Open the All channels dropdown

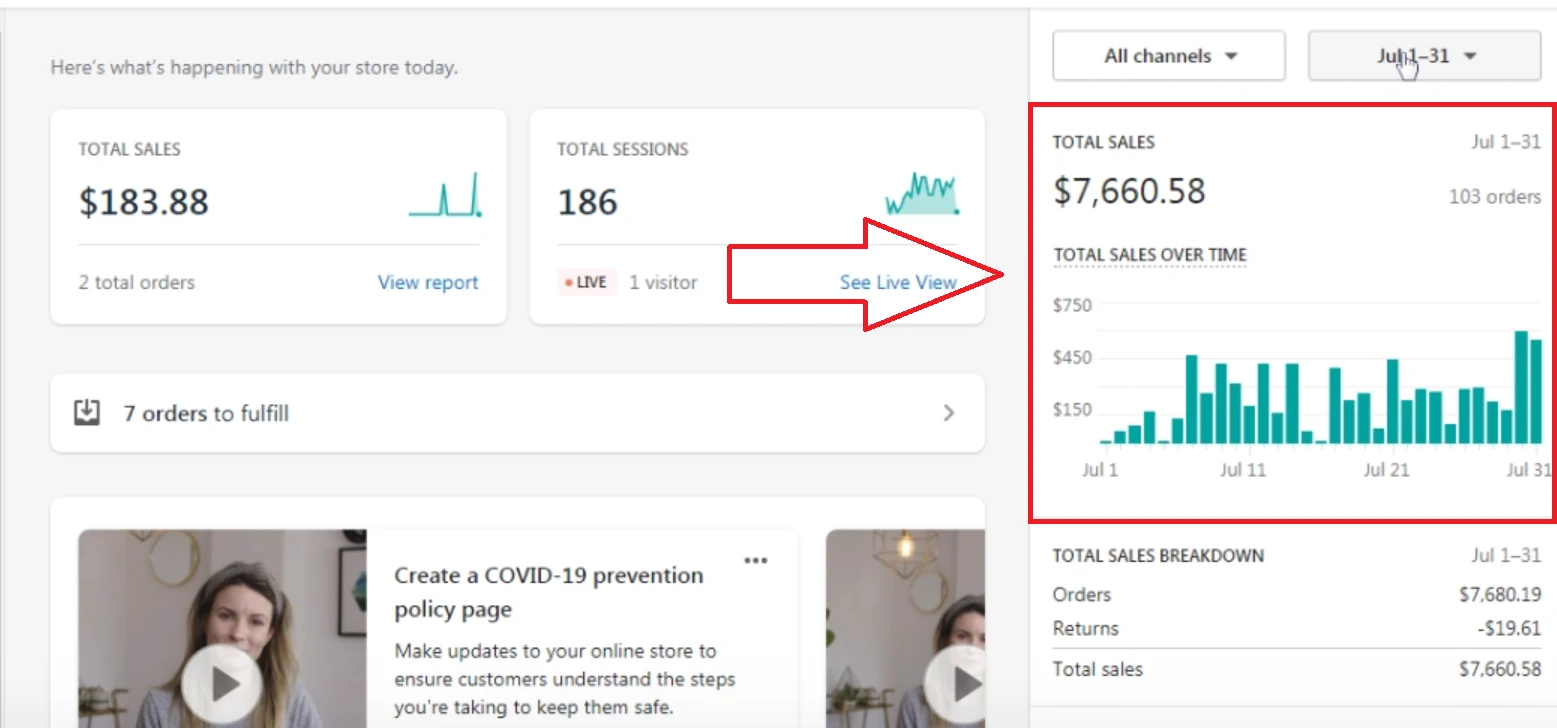pos(1168,56)
